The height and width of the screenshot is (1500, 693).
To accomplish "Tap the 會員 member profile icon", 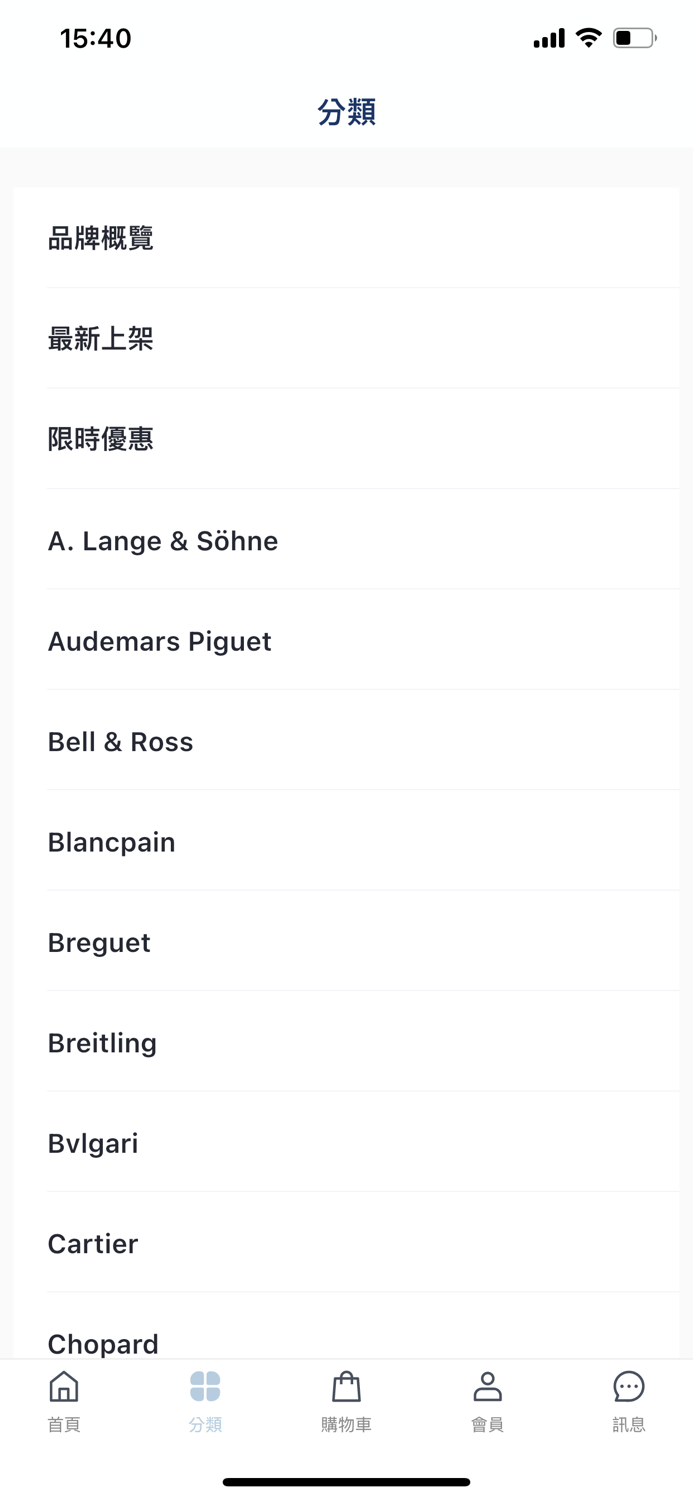I will pos(488,1387).
